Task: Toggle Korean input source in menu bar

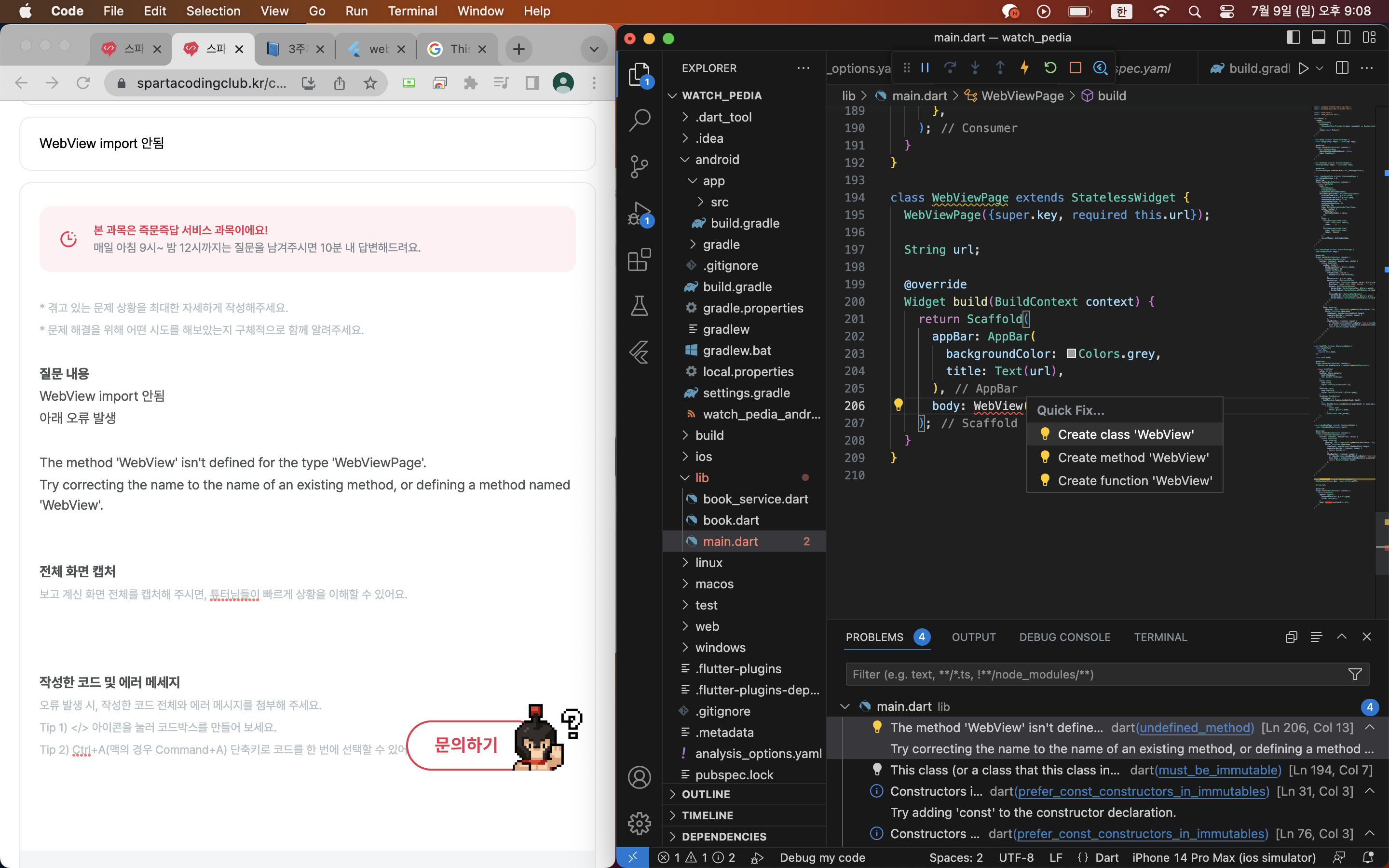Action: tap(1121, 12)
